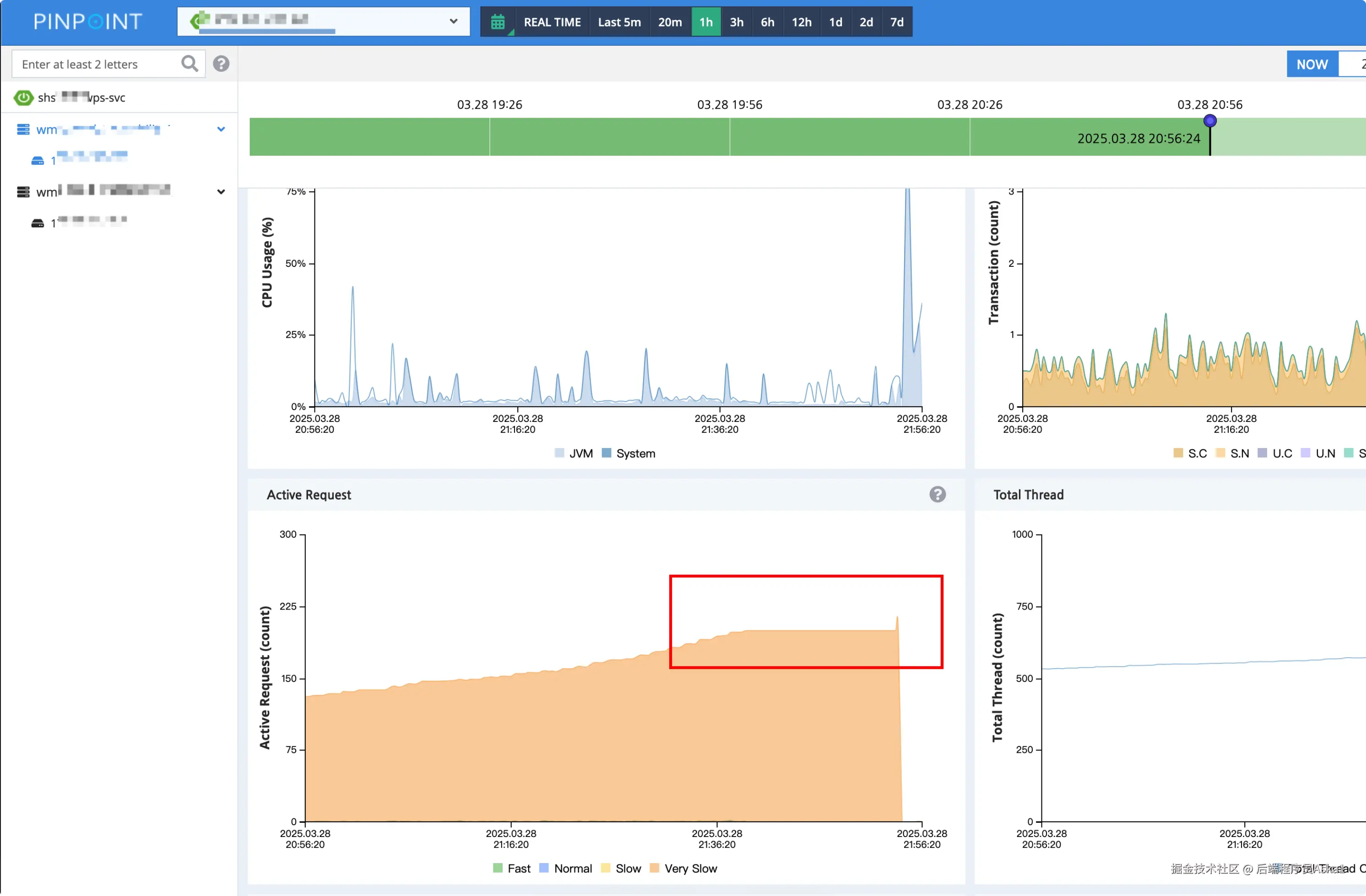Open the calendar date picker icon
This screenshot has width=1366, height=896.
498,22
